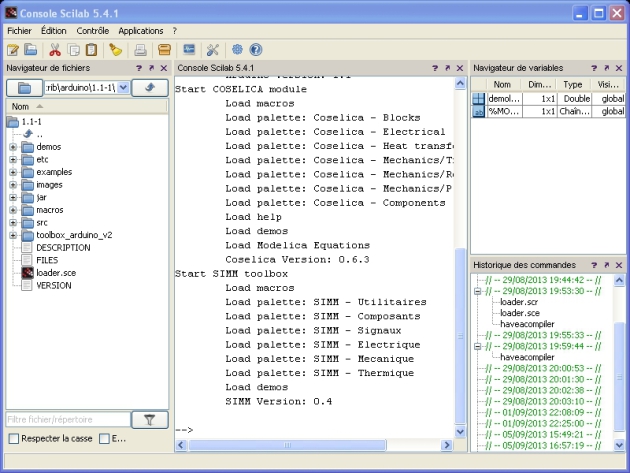
Task: Click console scrollbar down arrow
Action: (x=460, y=432)
